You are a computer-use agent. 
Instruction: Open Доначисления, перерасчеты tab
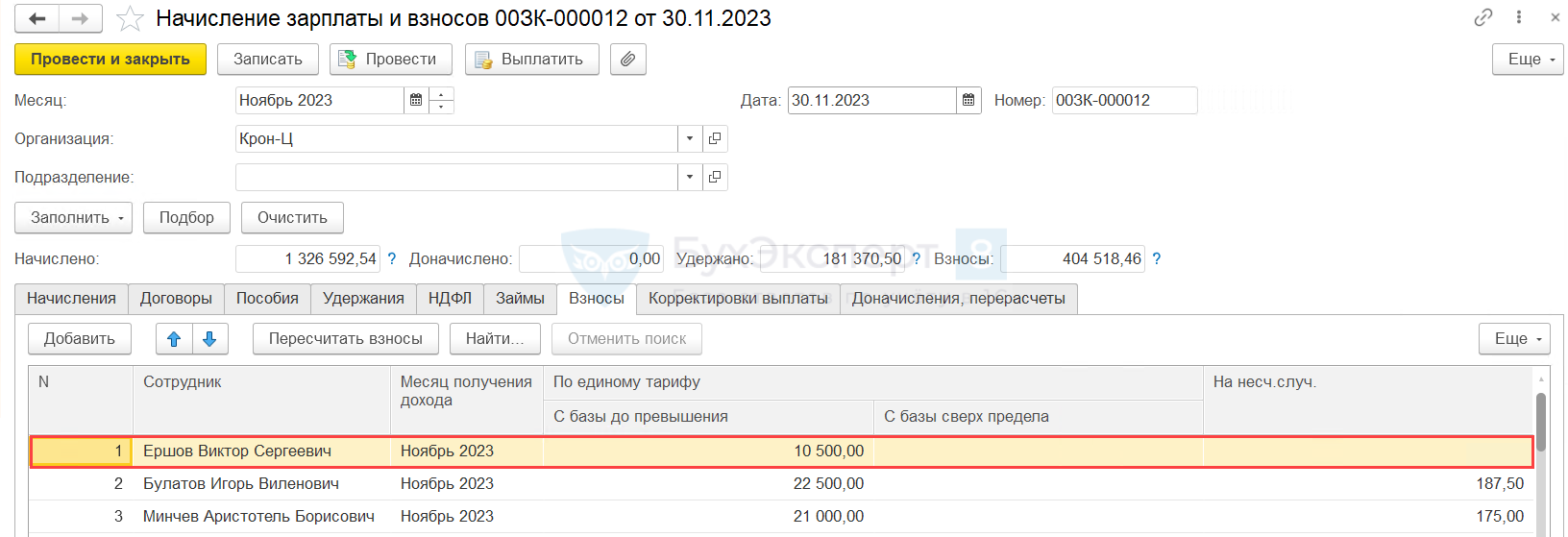[x=959, y=299]
